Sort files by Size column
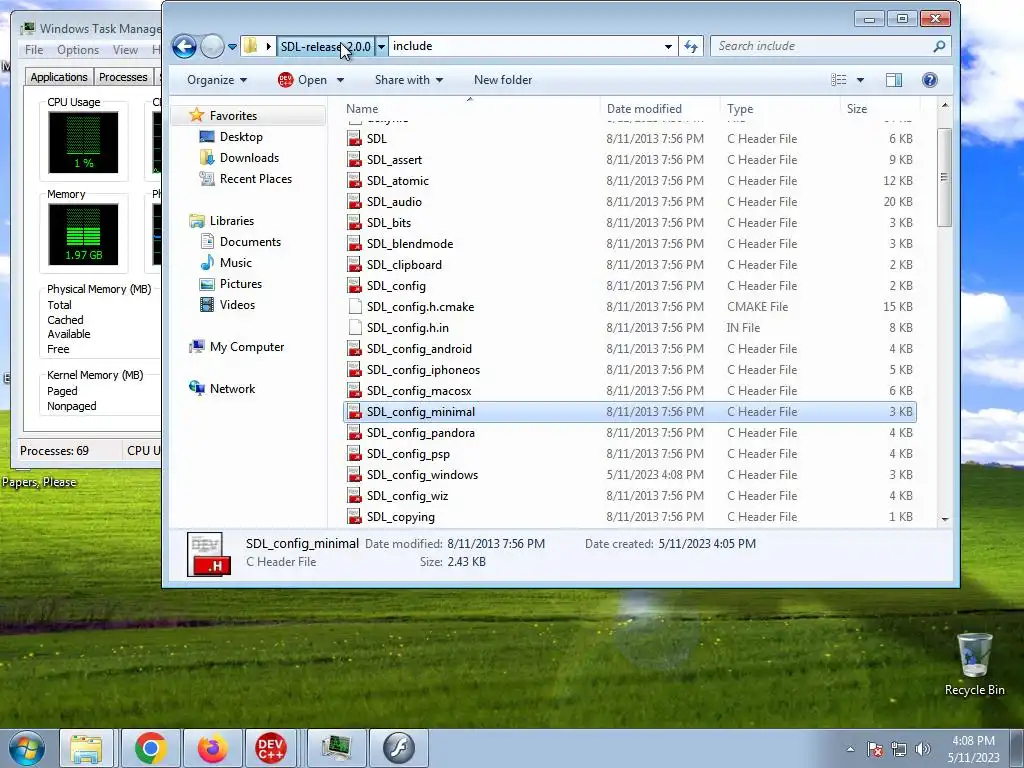This screenshot has width=1024, height=768. 880,109
